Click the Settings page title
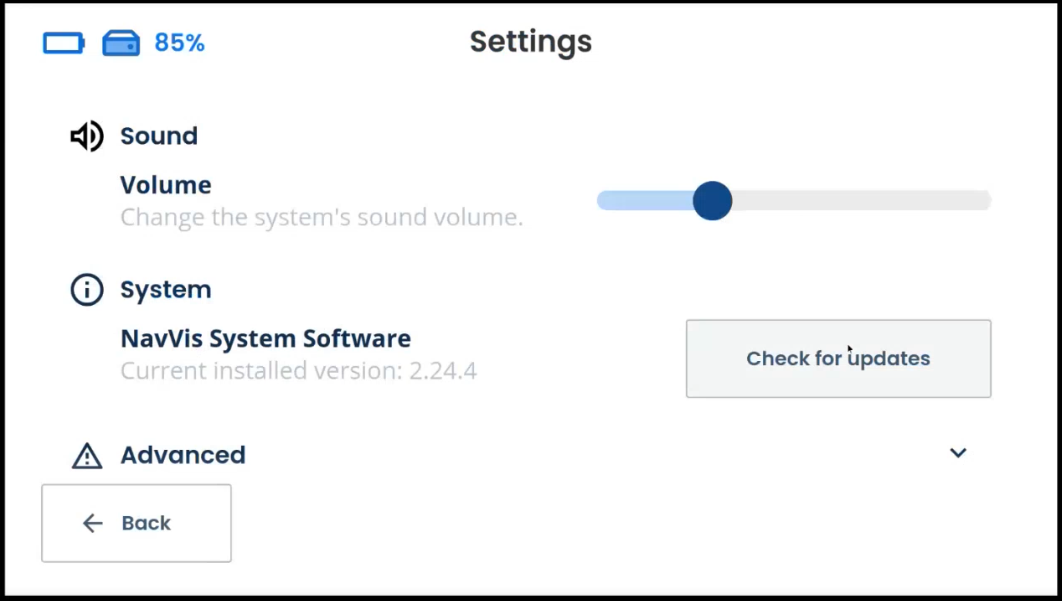 [531, 42]
